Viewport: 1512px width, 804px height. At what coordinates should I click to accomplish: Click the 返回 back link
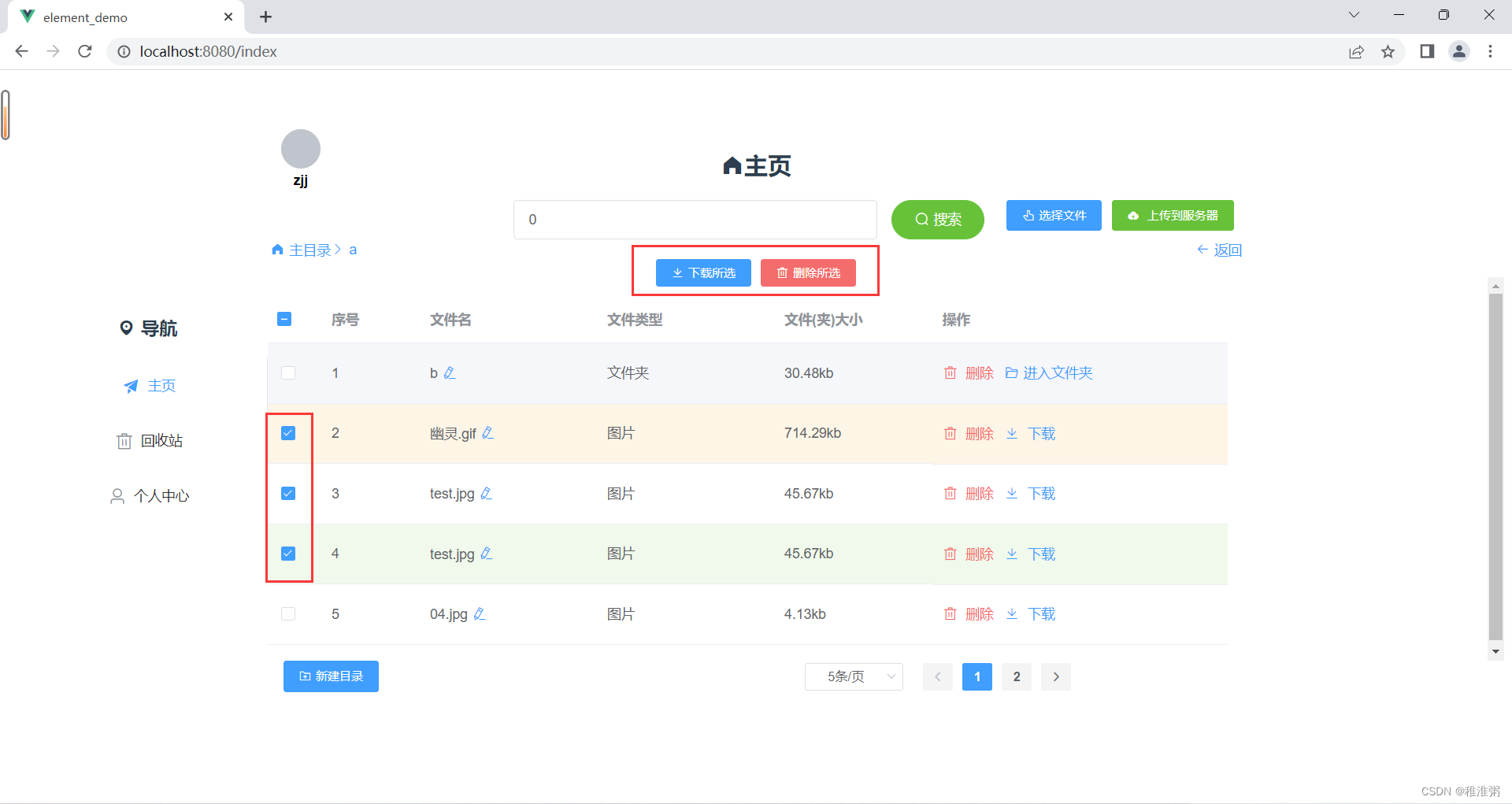1219,250
